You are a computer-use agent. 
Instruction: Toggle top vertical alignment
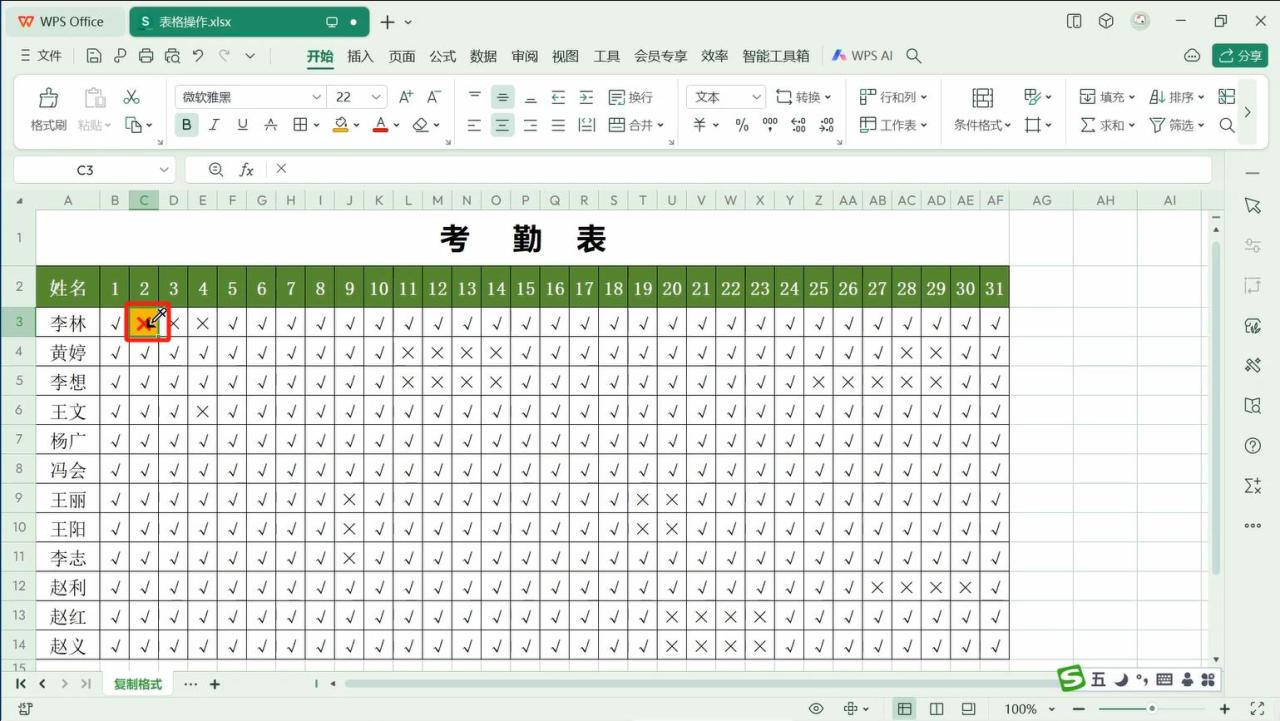pos(474,97)
